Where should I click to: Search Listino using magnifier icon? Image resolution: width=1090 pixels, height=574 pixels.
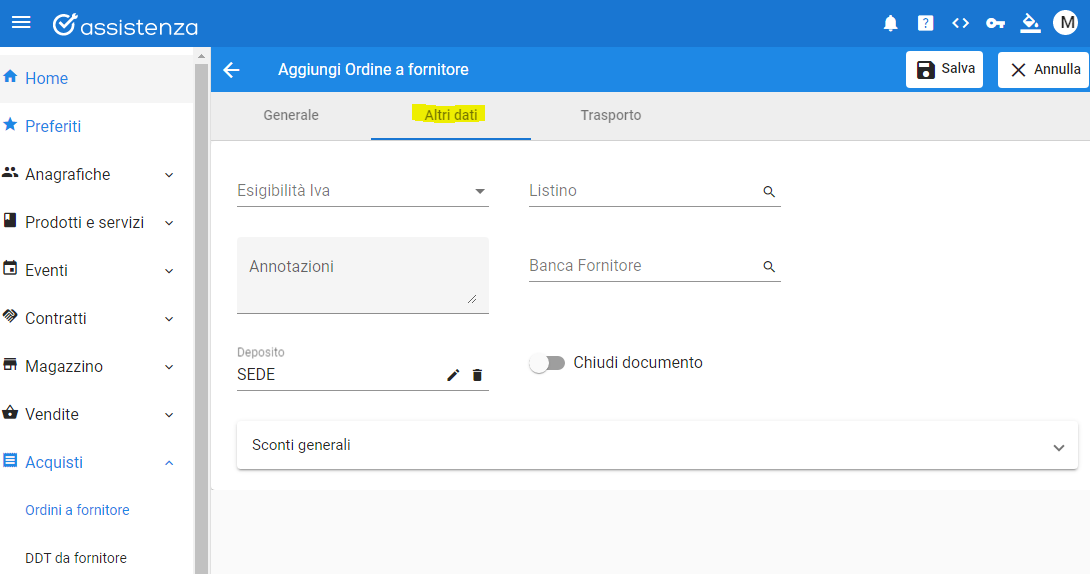(x=769, y=192)
